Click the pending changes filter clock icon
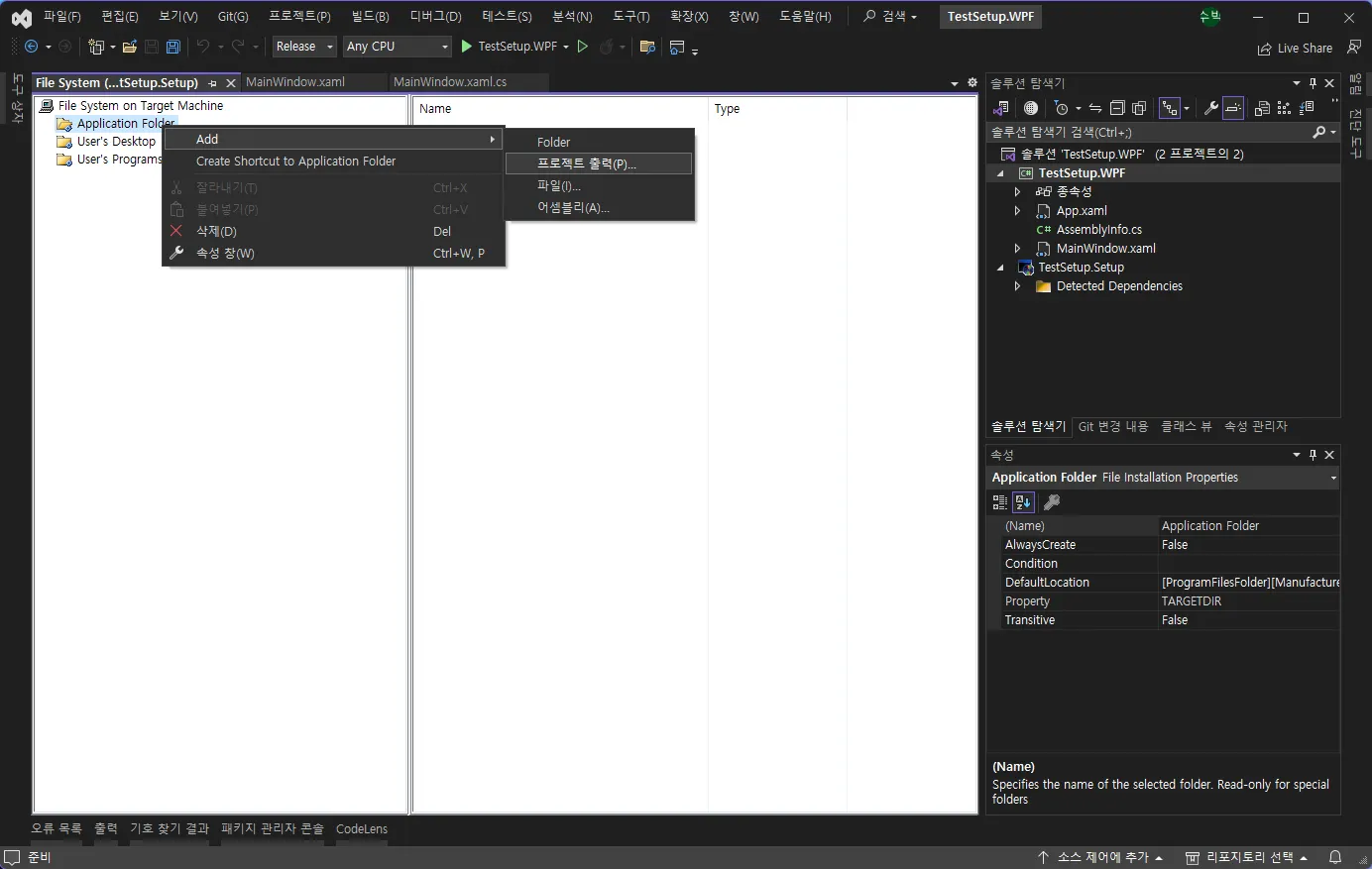 [1061, 108]
